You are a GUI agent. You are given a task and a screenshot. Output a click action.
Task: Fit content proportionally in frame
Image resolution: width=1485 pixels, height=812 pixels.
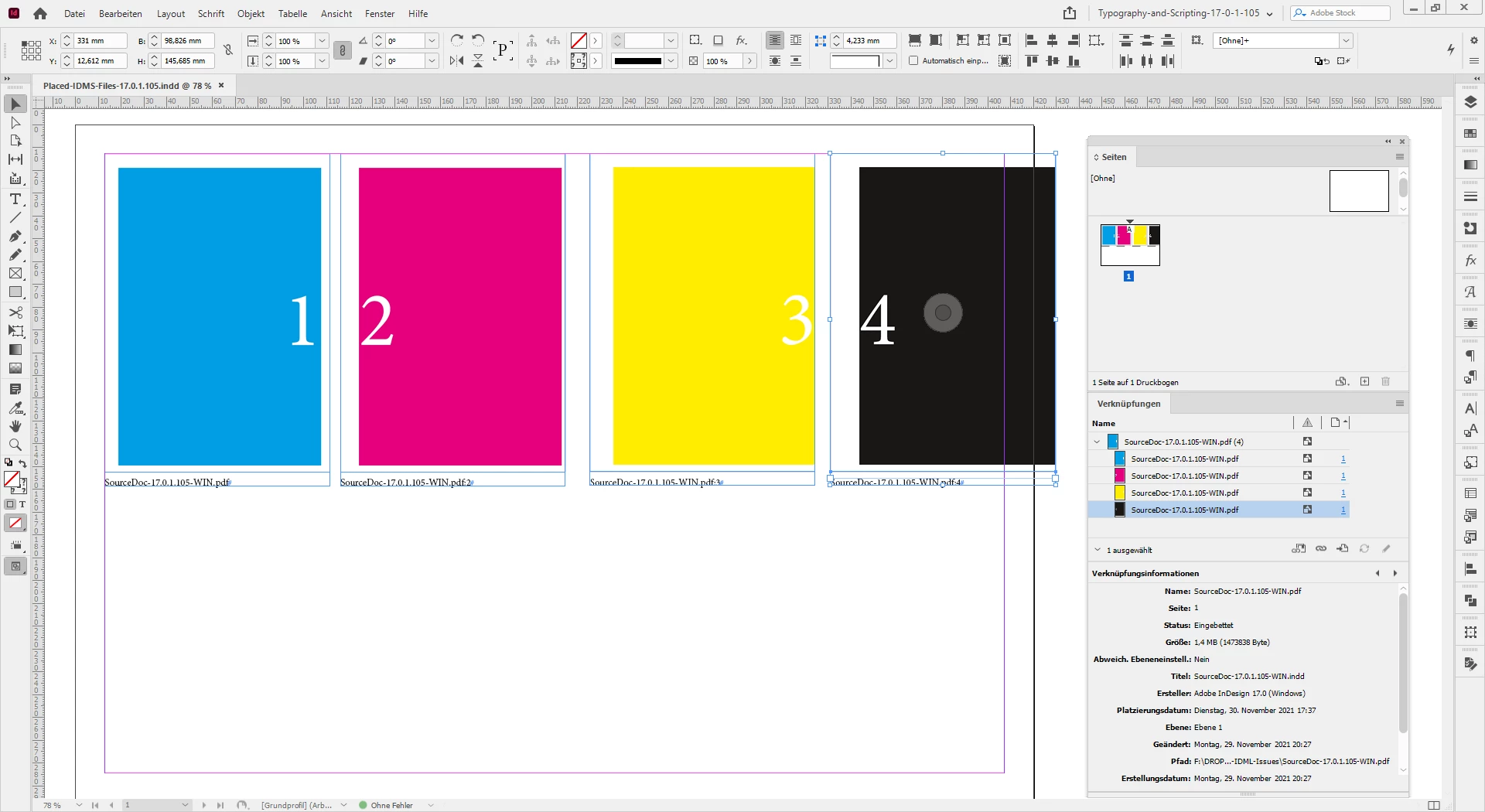pos(935,40)
